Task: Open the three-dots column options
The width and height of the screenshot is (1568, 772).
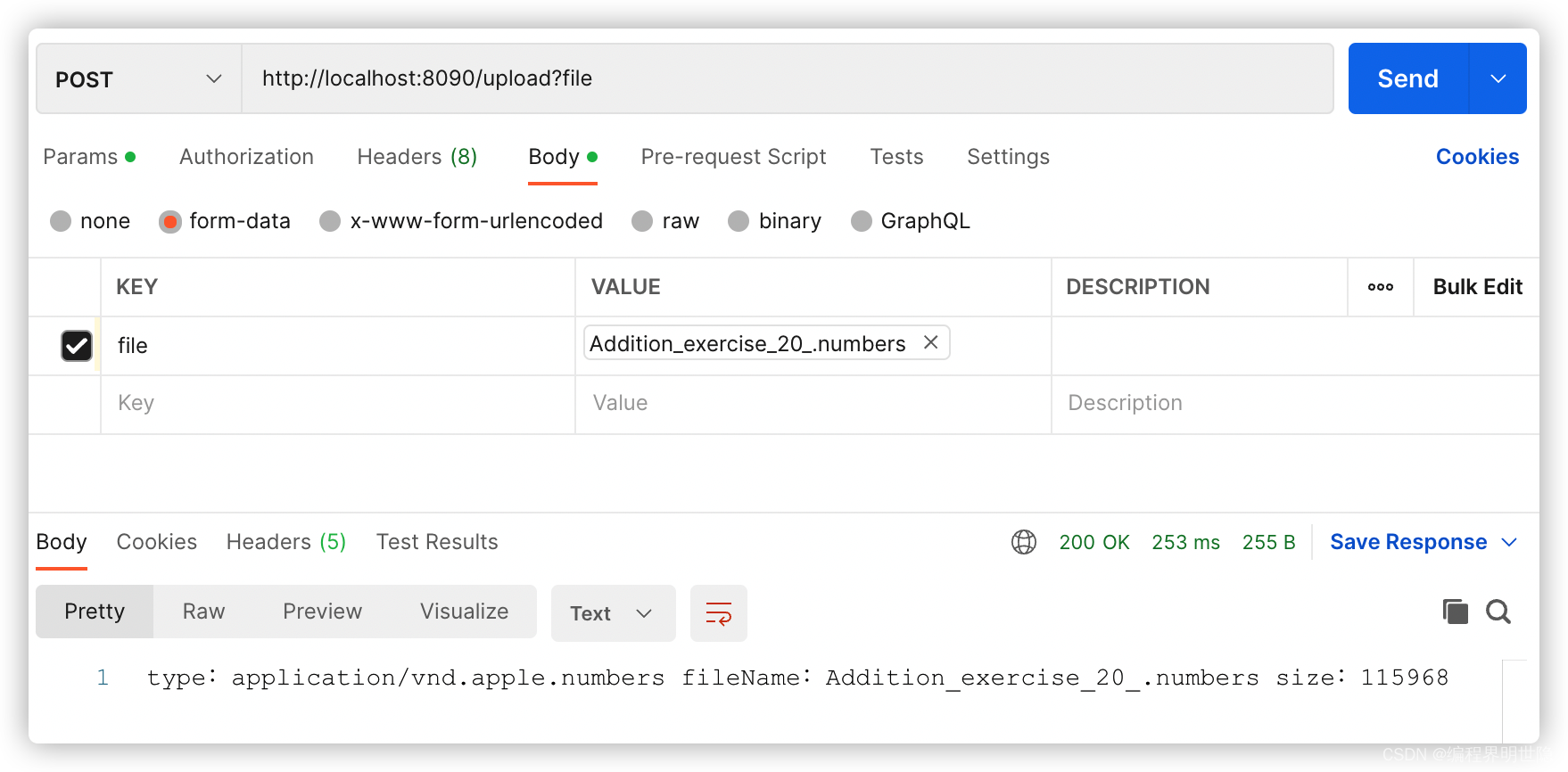Action: [x=1380, y=287]
